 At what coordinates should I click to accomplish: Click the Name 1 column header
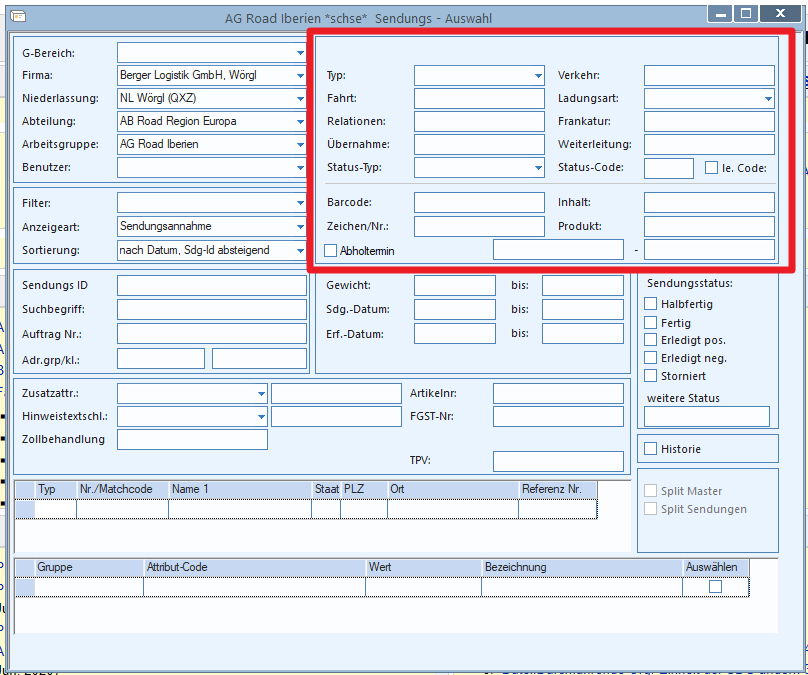(x=241, y=490)
